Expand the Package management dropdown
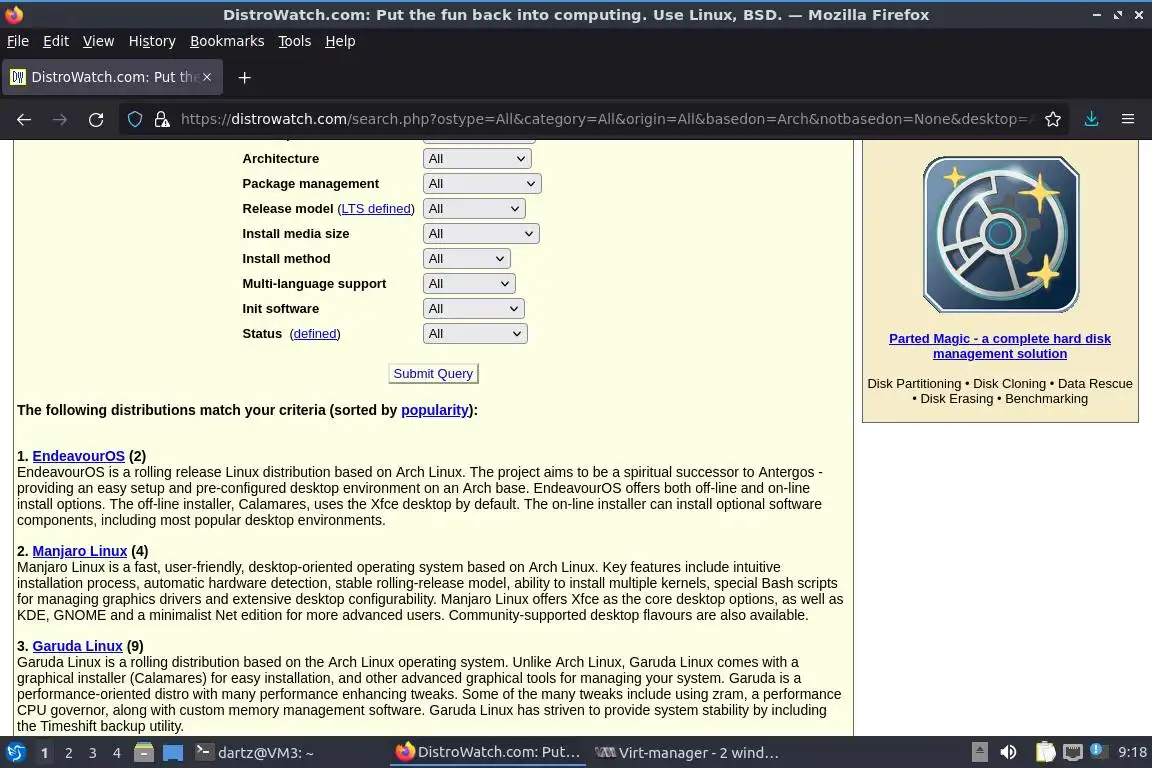 (x=482, y=184)
